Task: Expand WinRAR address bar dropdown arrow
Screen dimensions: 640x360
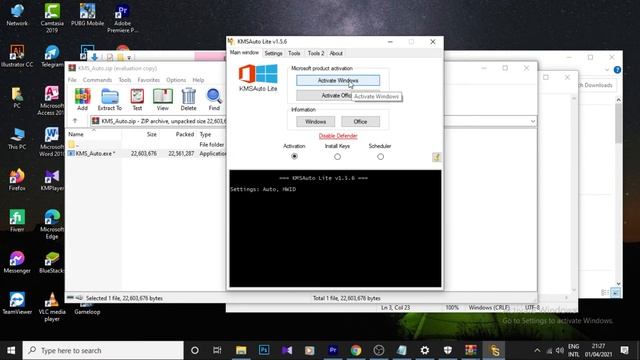Action: (x=533, y=121)
